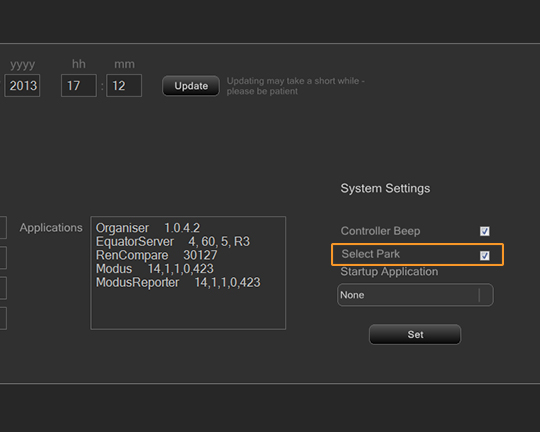Pick the RenCompare 30127 entry
Viewport: 540px width, 432px height.
tap(157, 255)
